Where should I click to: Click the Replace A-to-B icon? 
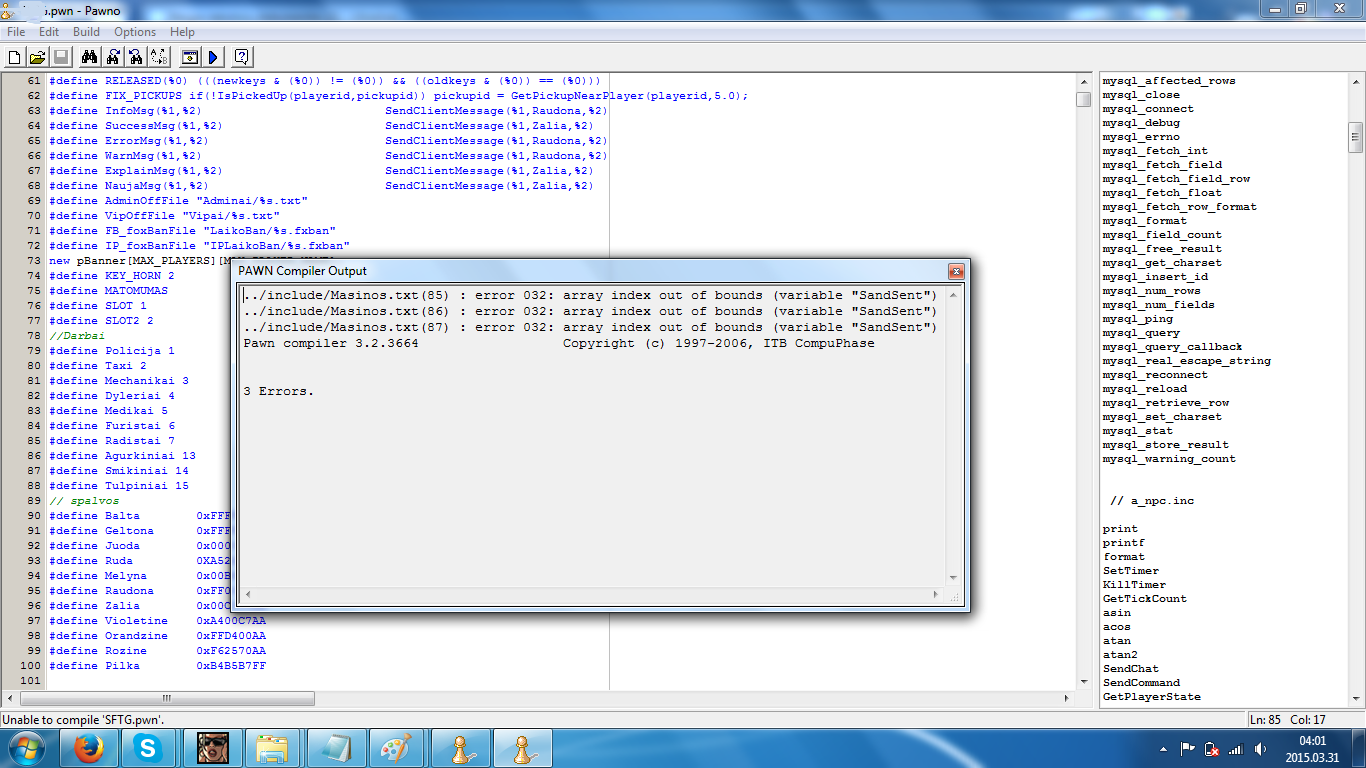pos(159,57)
